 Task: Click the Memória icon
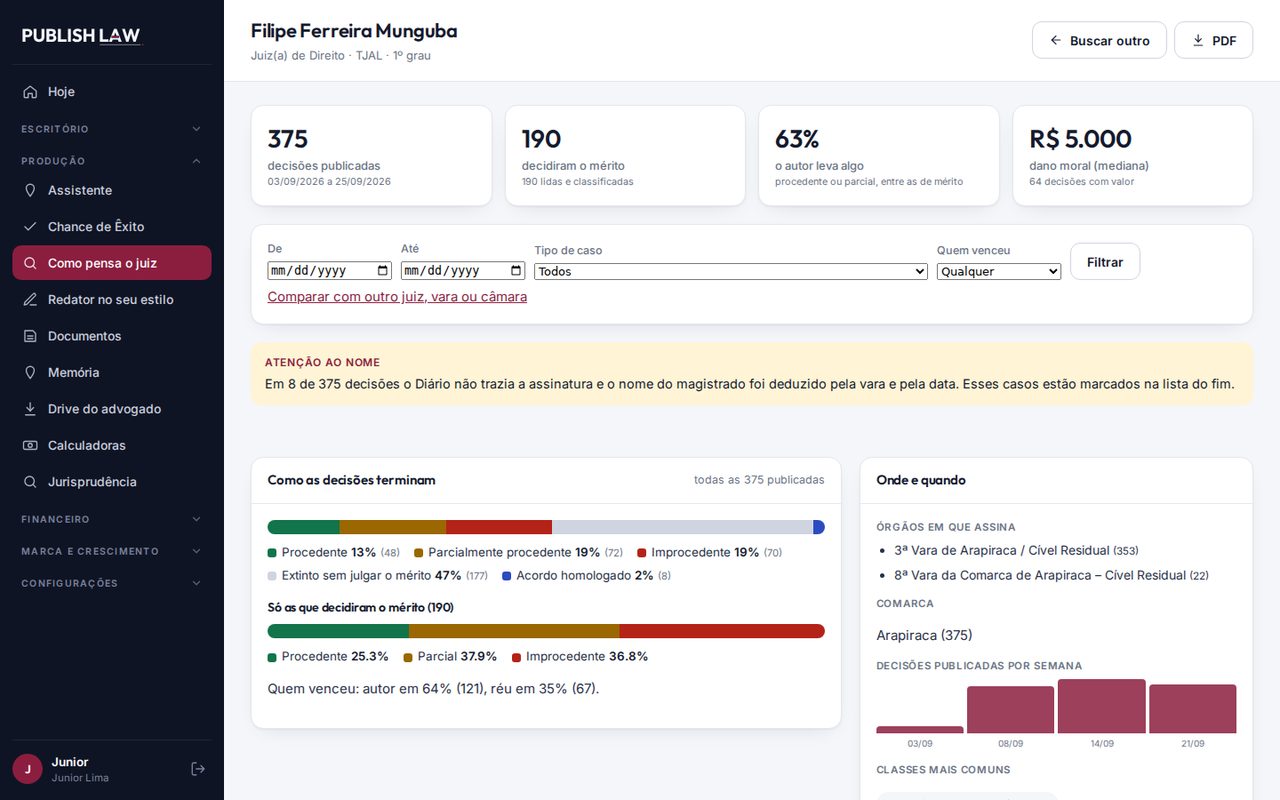click(30, 372)
